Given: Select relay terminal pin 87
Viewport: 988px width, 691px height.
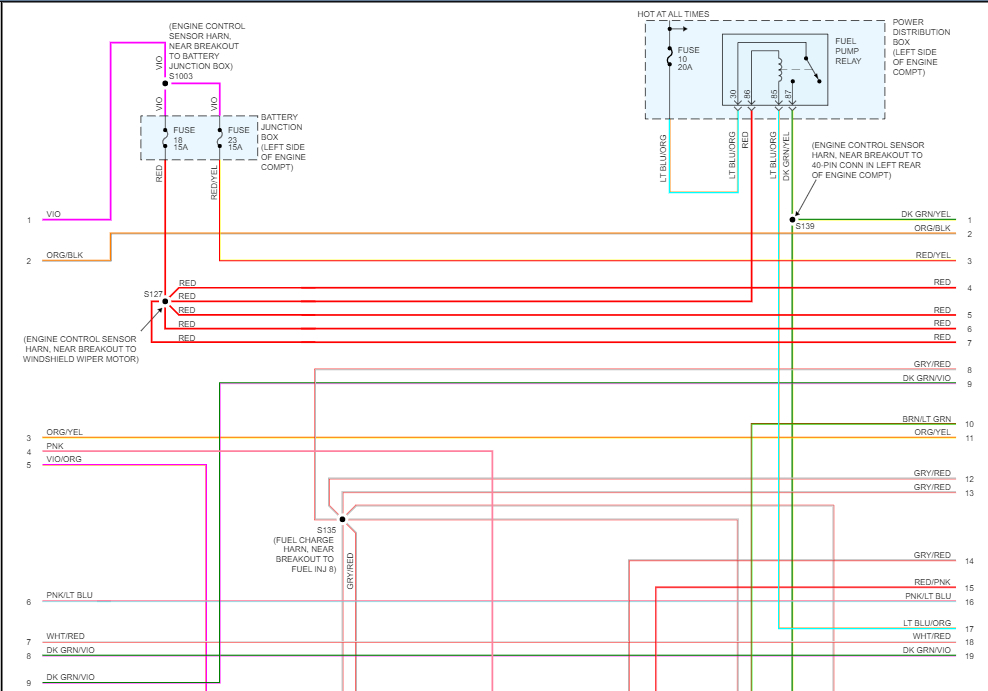Looking at the screenshot, I should pyautogui.click(x=788, y=95).
